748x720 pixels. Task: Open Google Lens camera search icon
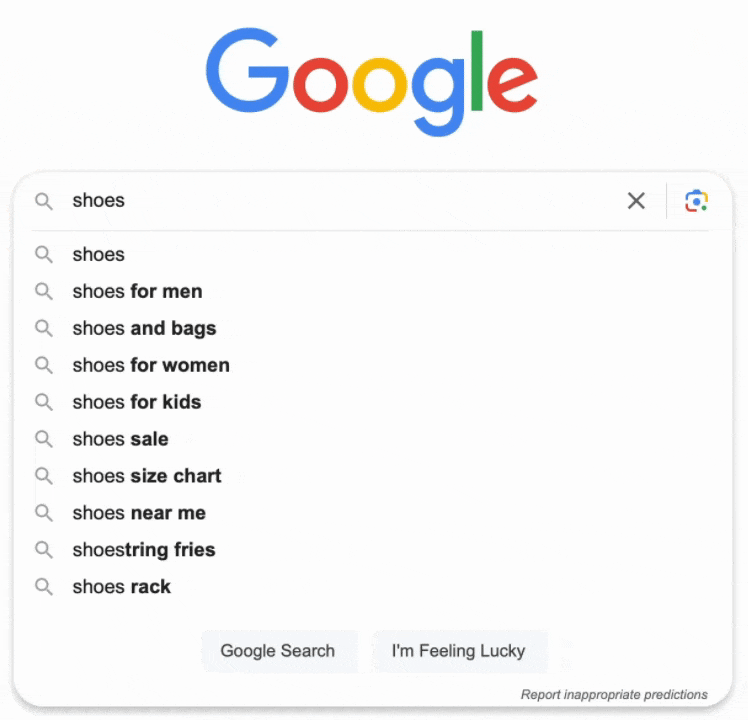pos(696,200)
